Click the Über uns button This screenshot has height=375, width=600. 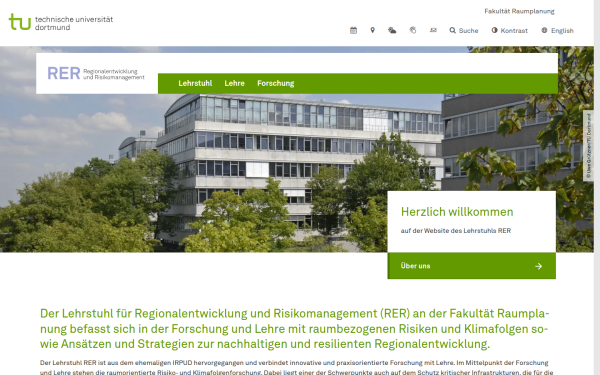pyautogui.click(x=471, y=266)
